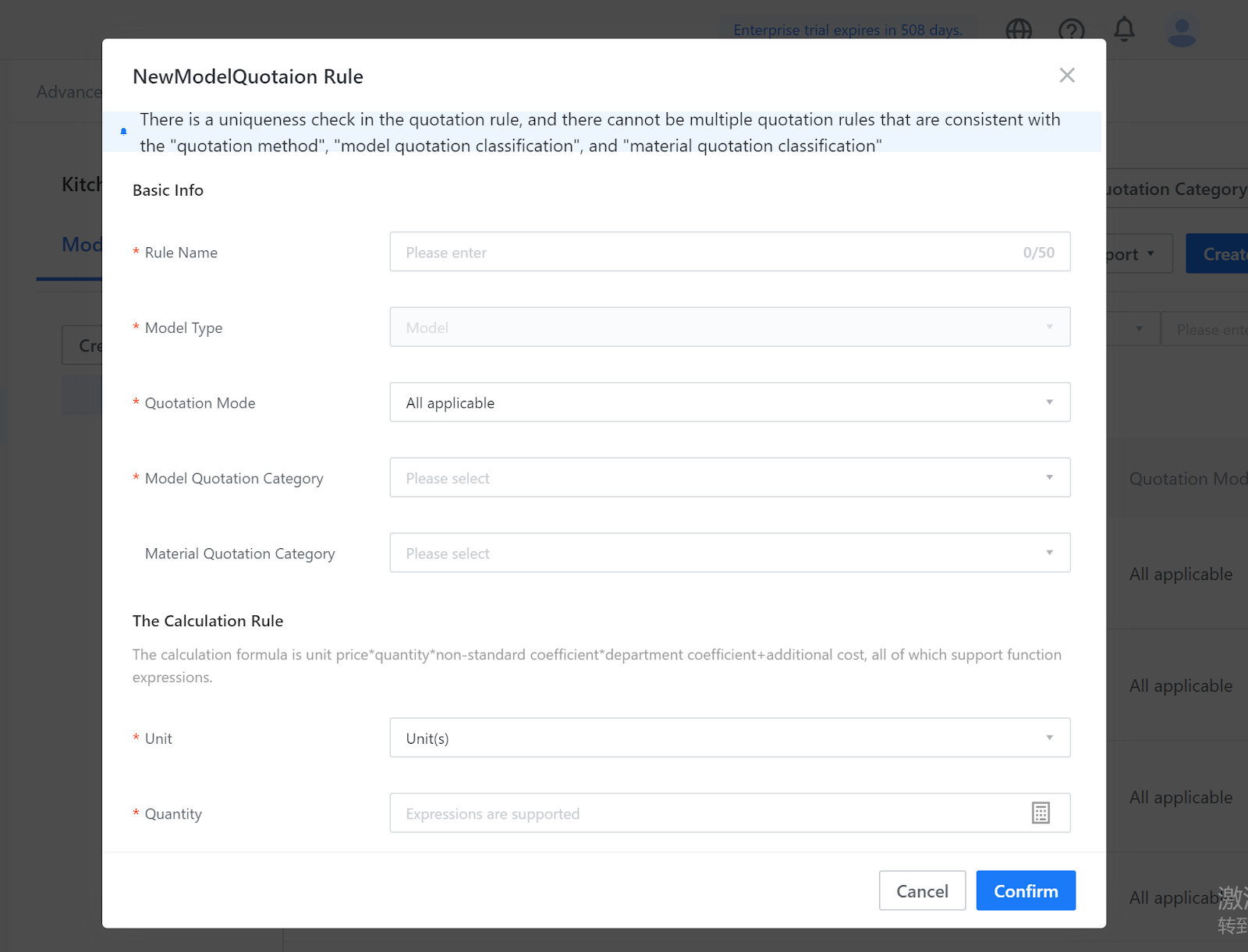Image resolution: width=1248 pixels, height=952 pixels.
Task: Open the help question mark icon
Action: (x=1071, y=30)
